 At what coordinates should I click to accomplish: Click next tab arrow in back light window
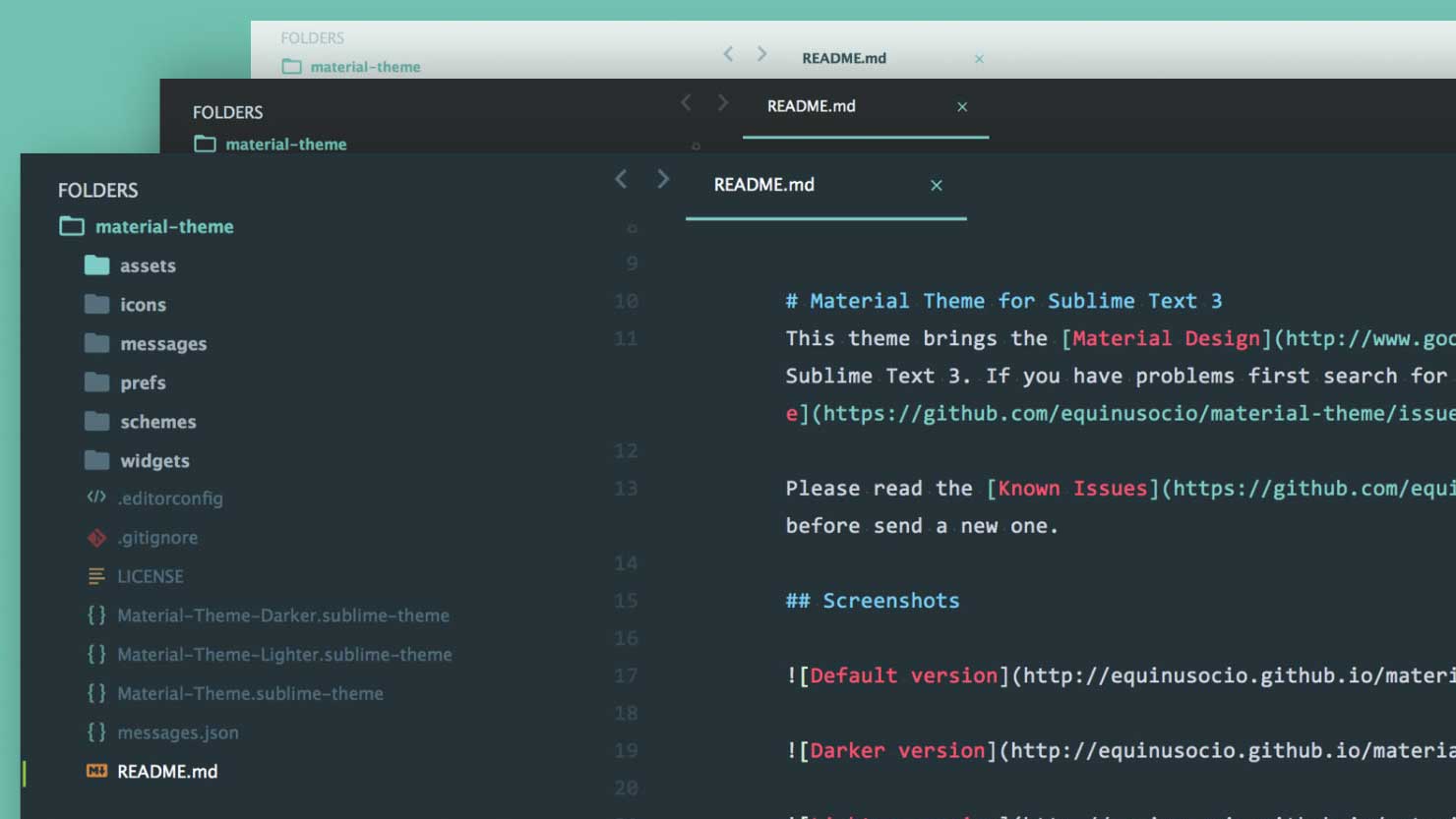coord(761,54)
